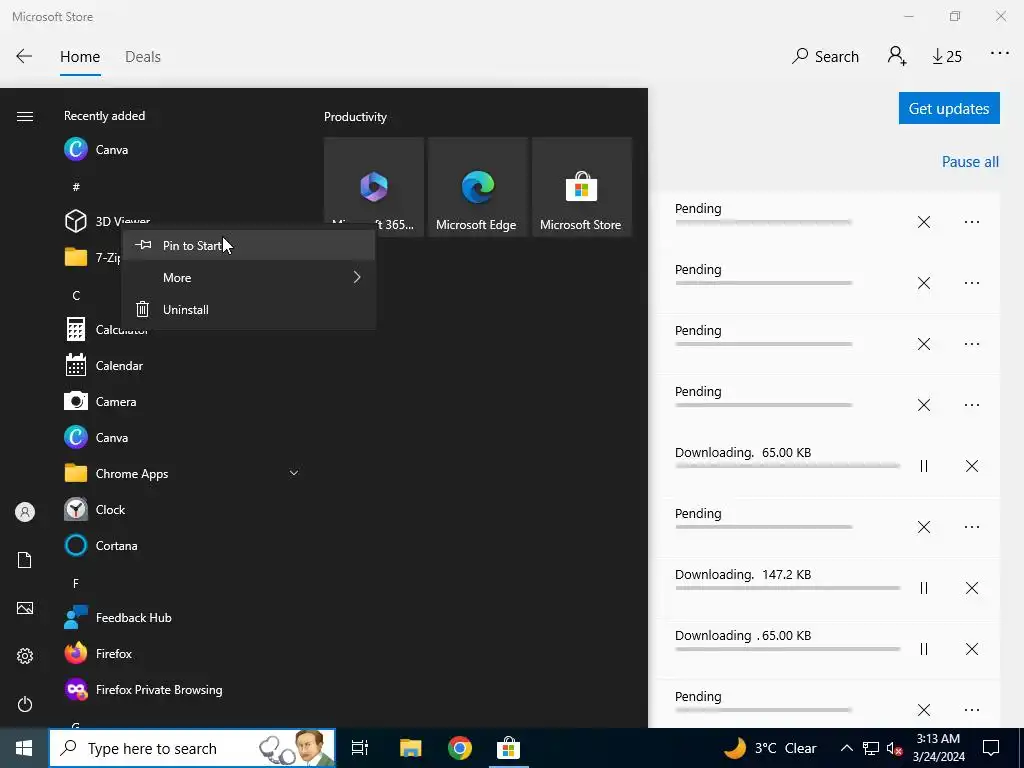Open Downloads and updates showing 25

[x=947, y=57]
